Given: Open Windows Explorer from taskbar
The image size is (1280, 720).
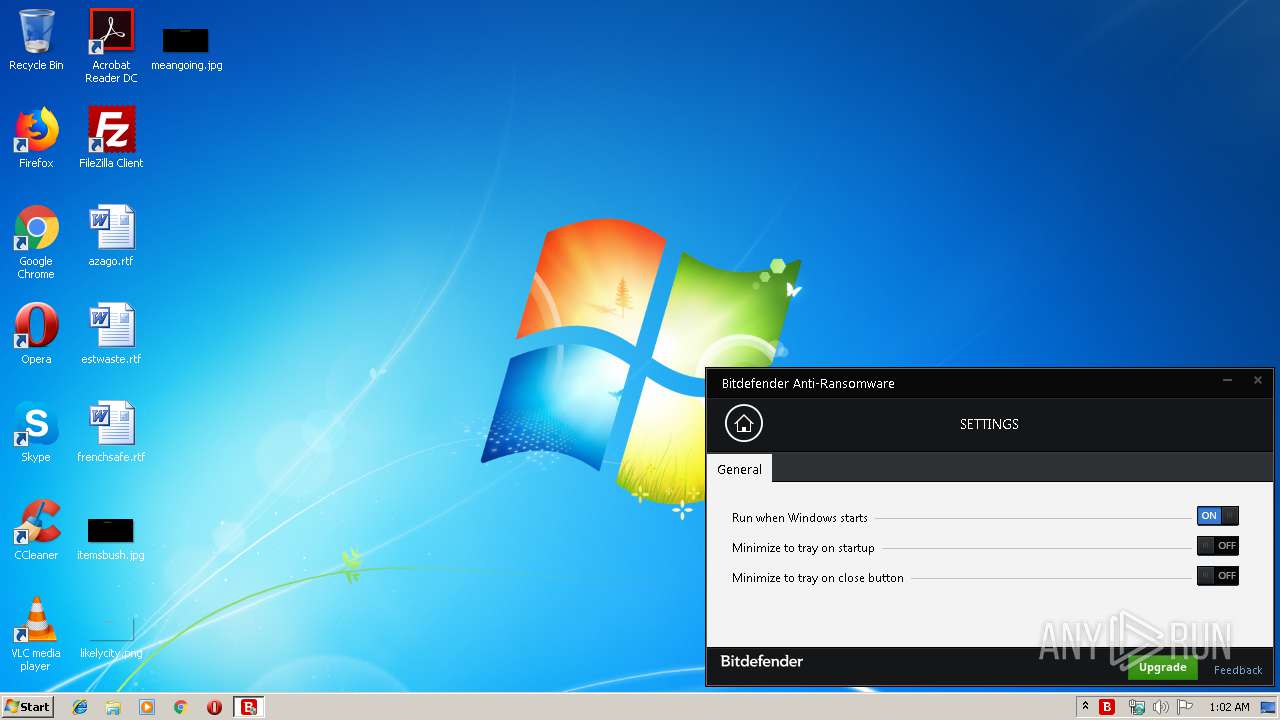Looking at the screenshot, I should tap(113, 707).
